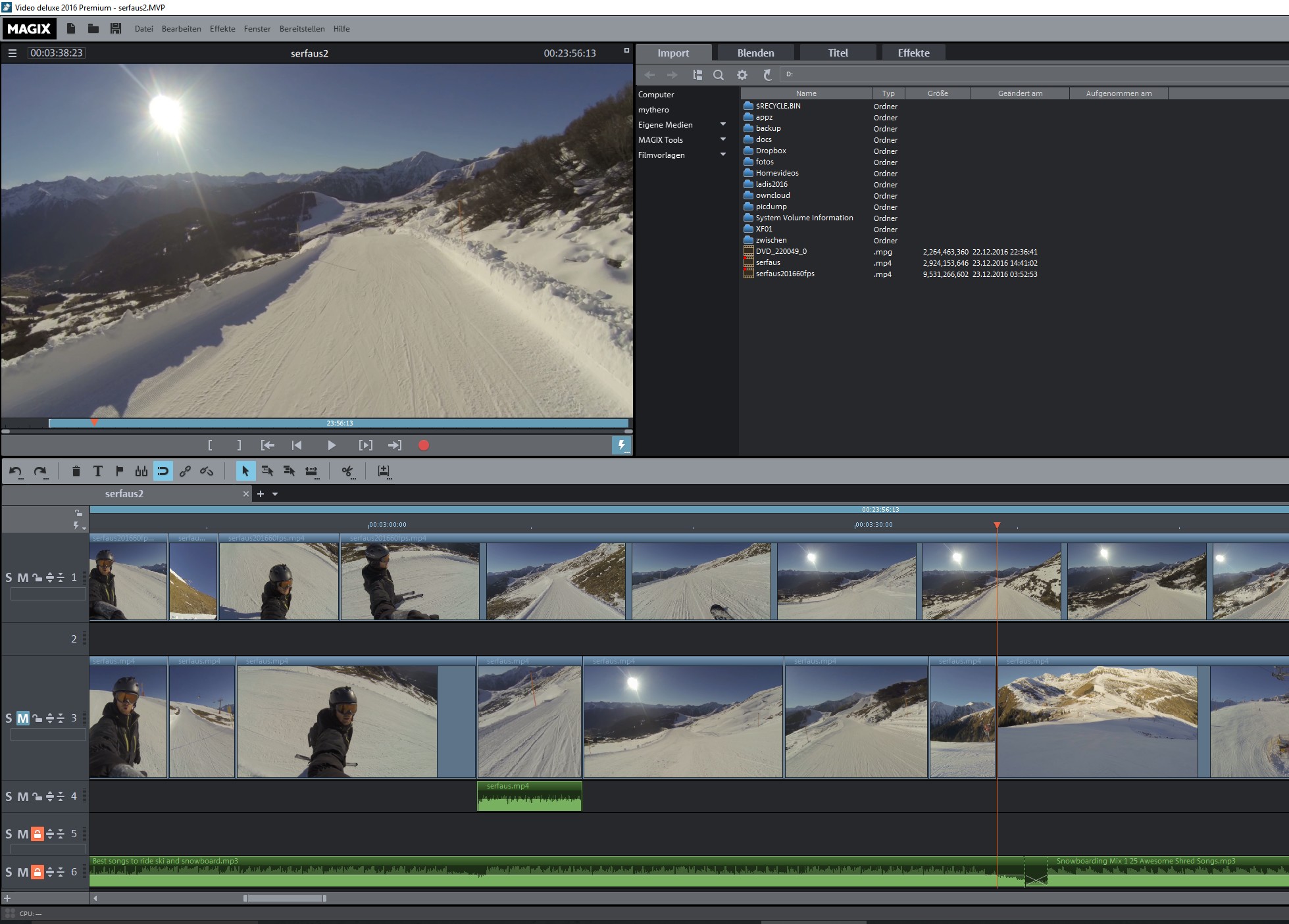Unlock track 5 via orange lock

pos(38,834)
